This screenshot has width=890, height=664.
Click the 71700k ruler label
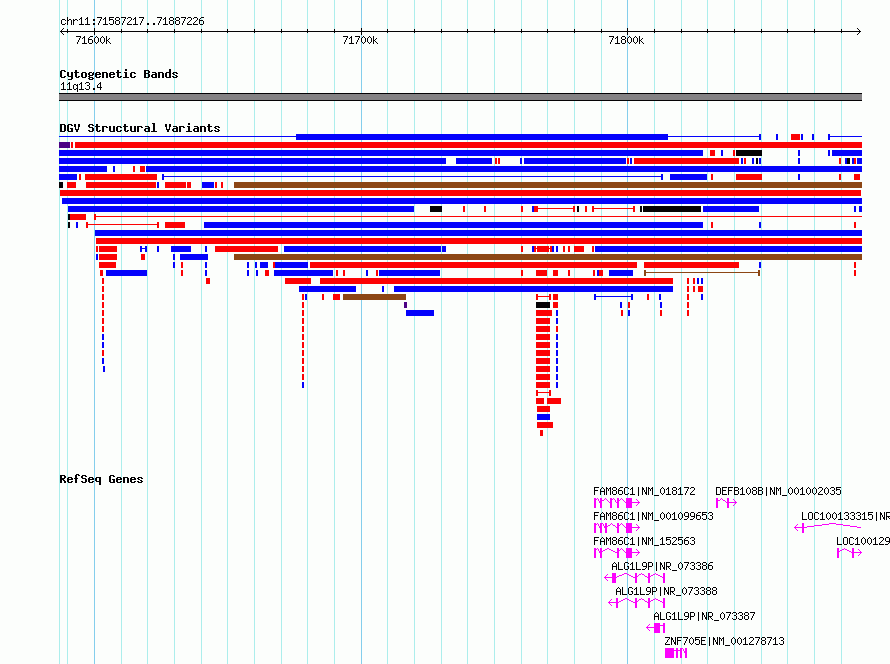(360, 40)
